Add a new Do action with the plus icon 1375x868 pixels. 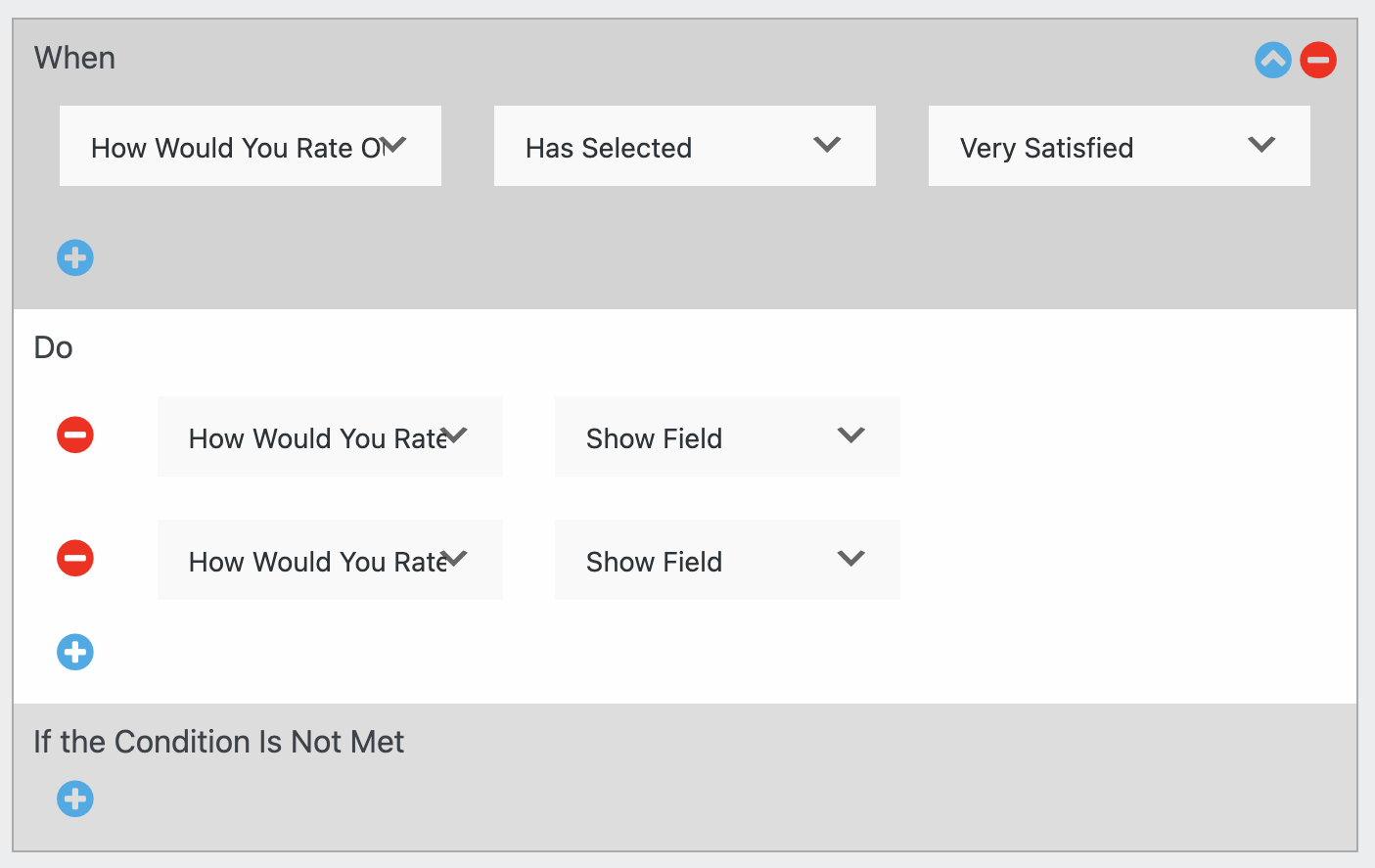coord(75,652)
